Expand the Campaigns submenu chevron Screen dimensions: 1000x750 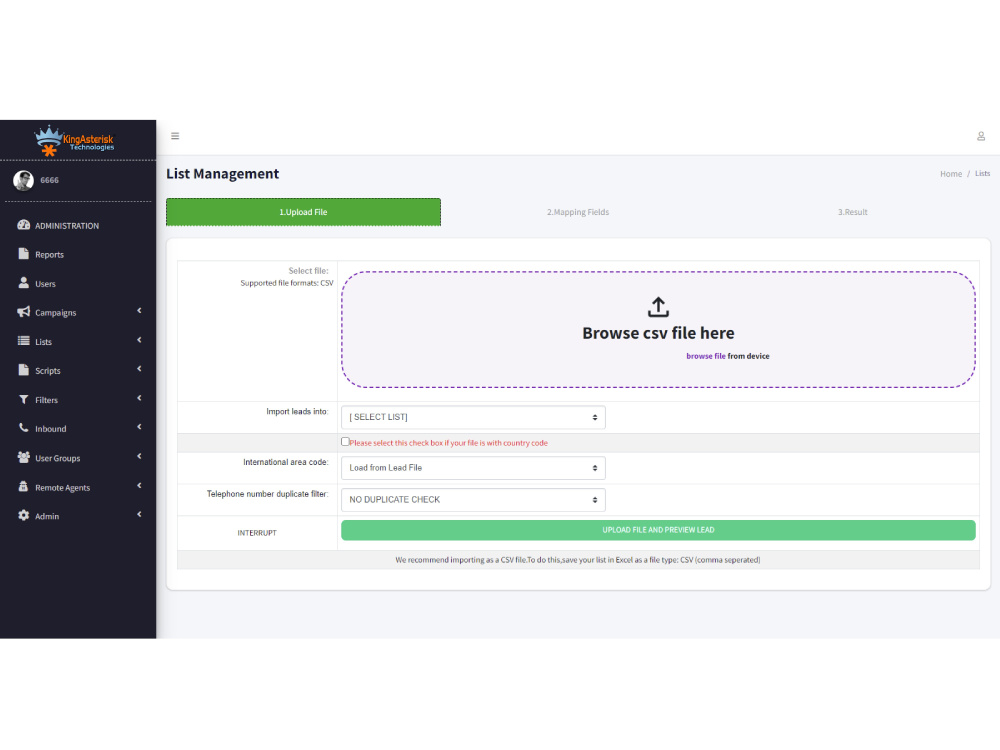coord(139,311)
